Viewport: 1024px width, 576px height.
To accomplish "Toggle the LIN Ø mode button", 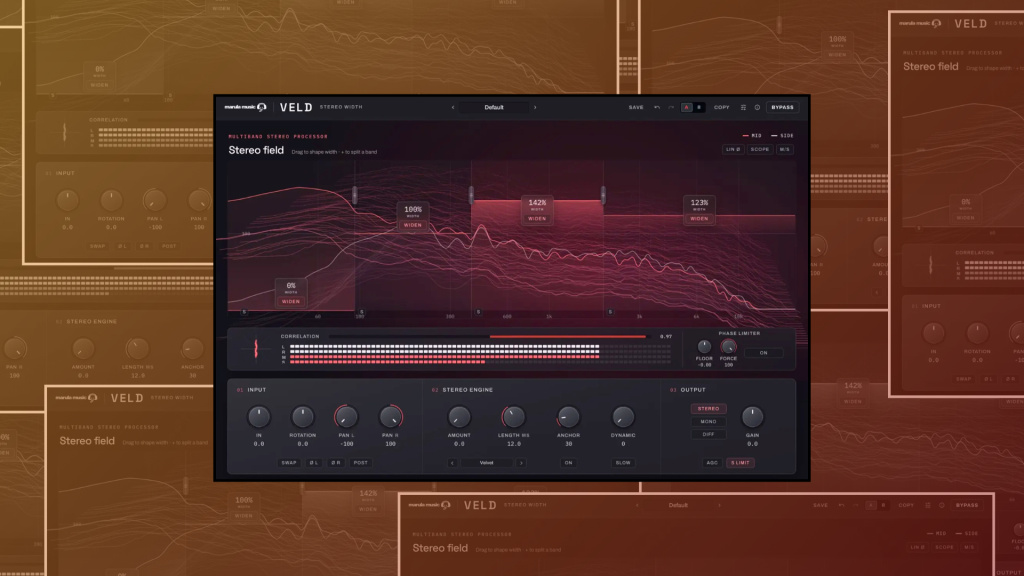I will click(733, 150).
